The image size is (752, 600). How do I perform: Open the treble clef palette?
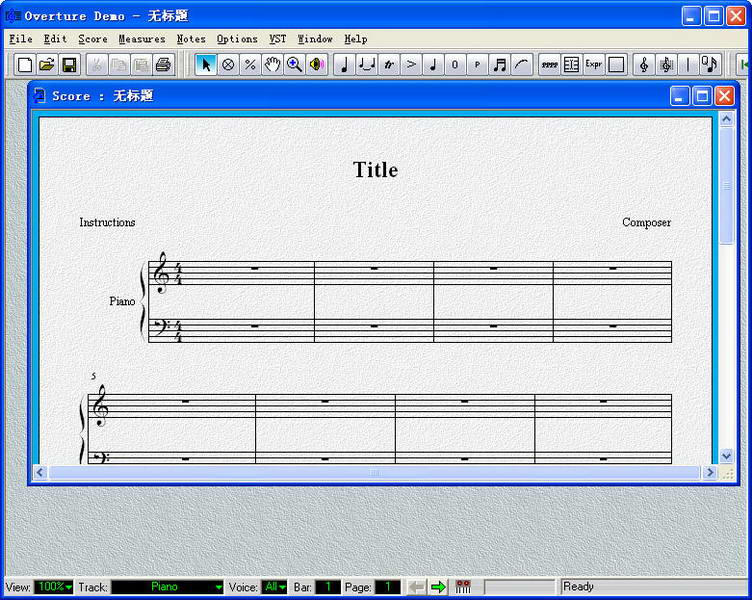[643, 65]
